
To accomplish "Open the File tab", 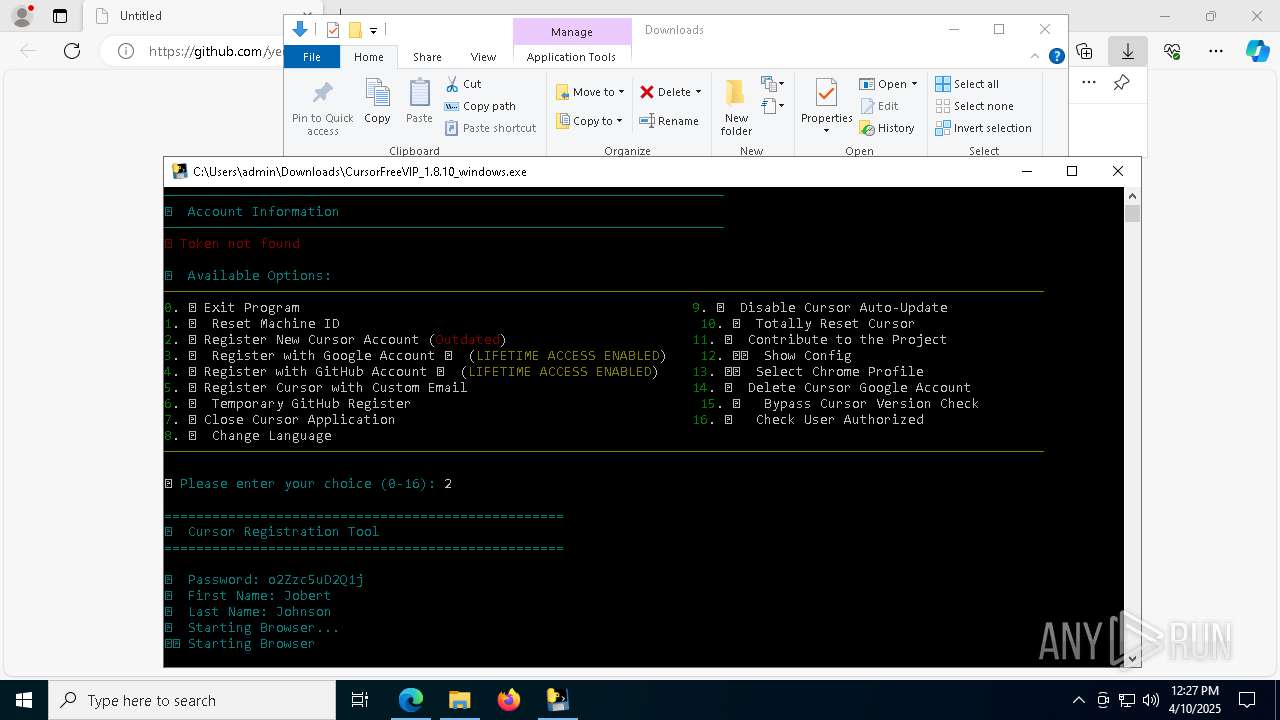I will [x=312, y=57].
